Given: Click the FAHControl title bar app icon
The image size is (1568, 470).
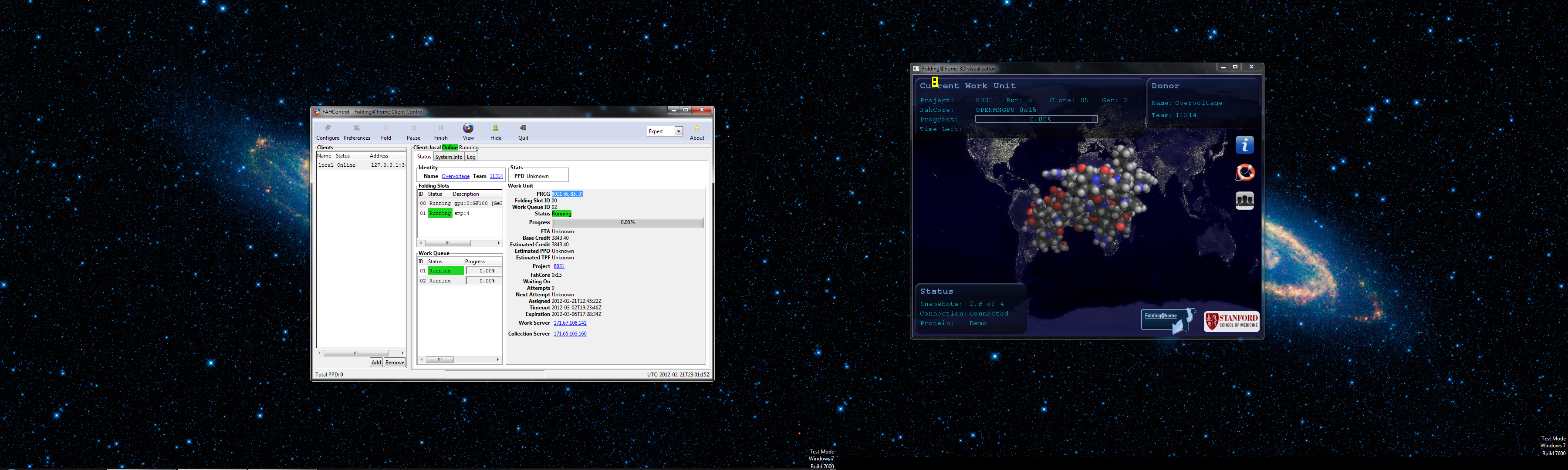Looking at the screenshot, I should [x=317, y=112].
